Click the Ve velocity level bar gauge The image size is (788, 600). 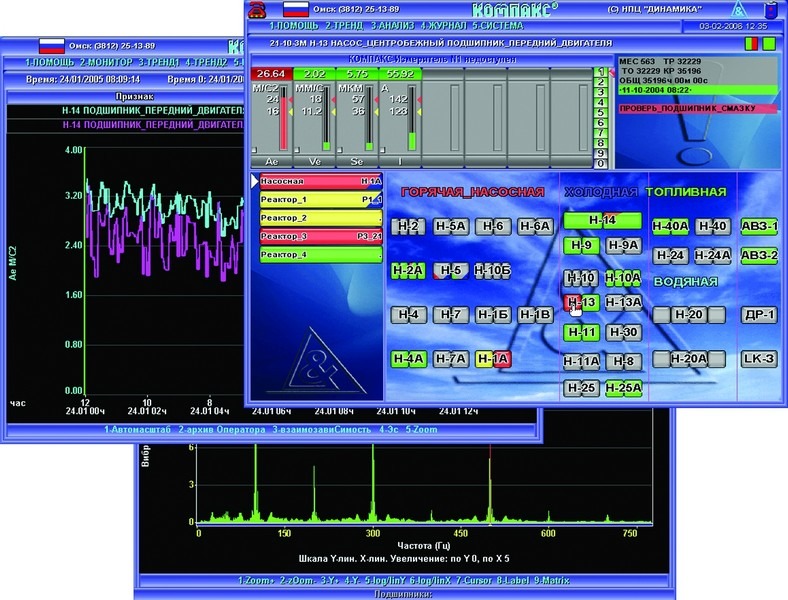[327, 118]
